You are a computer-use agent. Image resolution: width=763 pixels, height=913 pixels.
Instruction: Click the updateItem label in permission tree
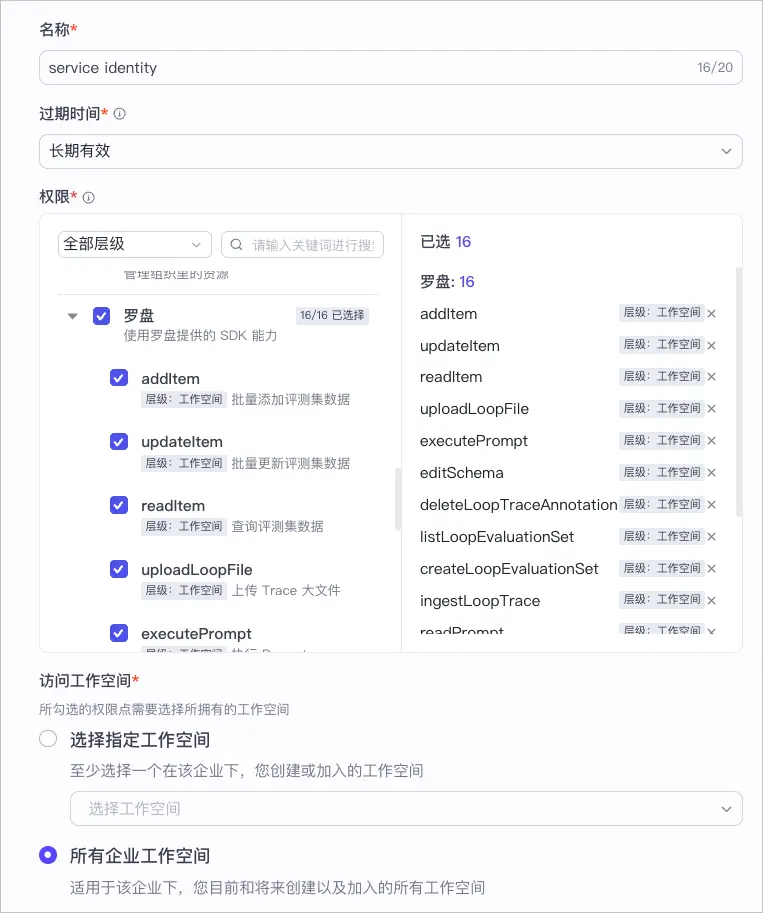(182, 442)
